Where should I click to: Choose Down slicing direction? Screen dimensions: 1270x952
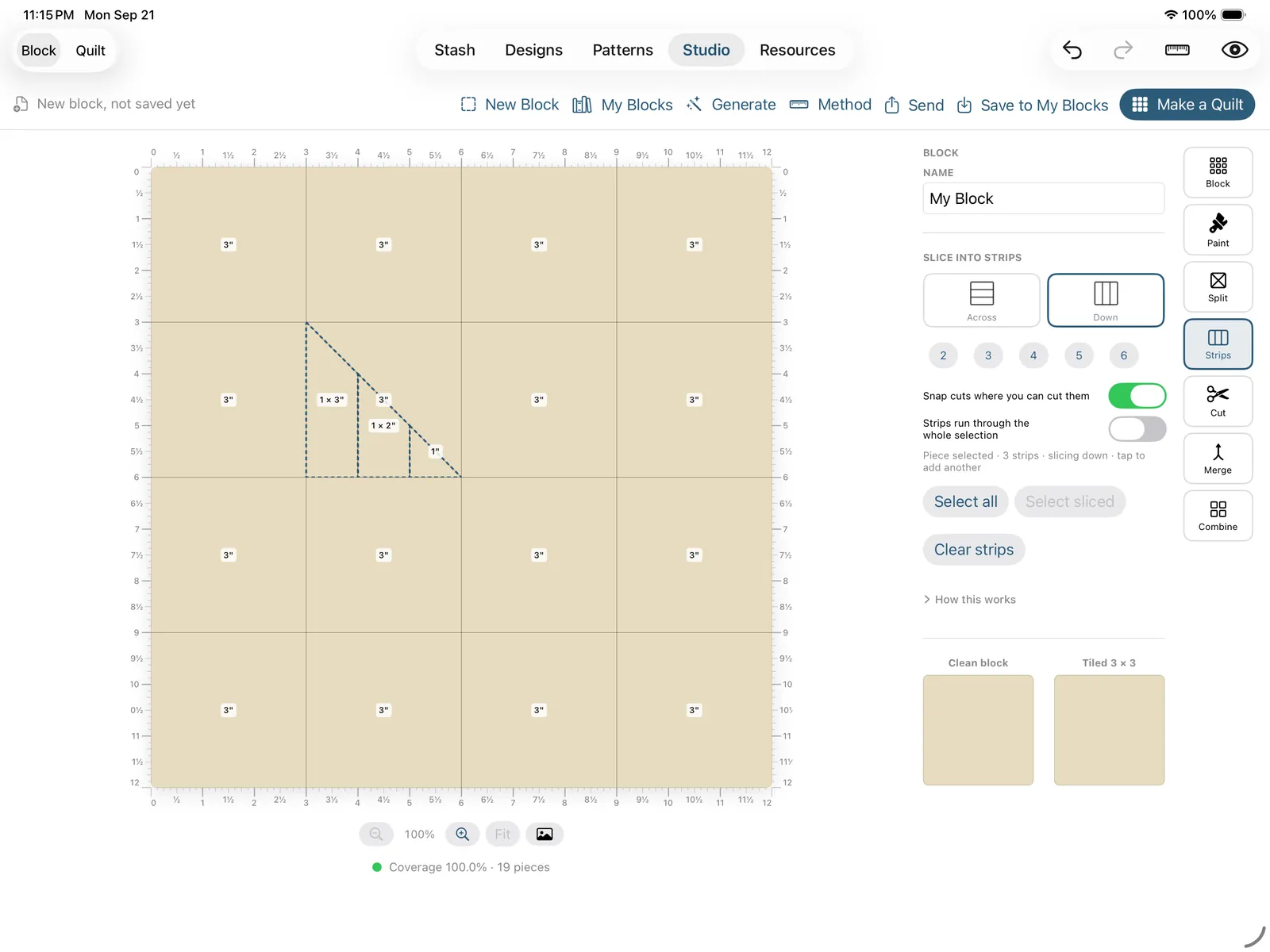1106,300
